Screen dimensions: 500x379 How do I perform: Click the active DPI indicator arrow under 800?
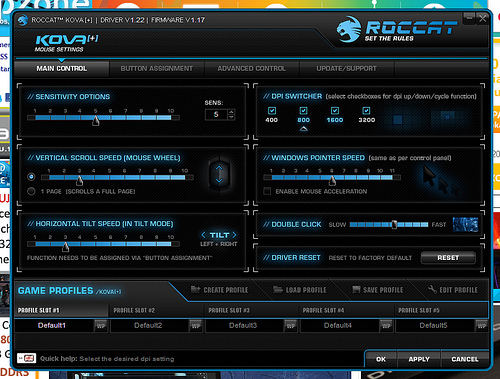pyautogui.click(x=303, y=129)
